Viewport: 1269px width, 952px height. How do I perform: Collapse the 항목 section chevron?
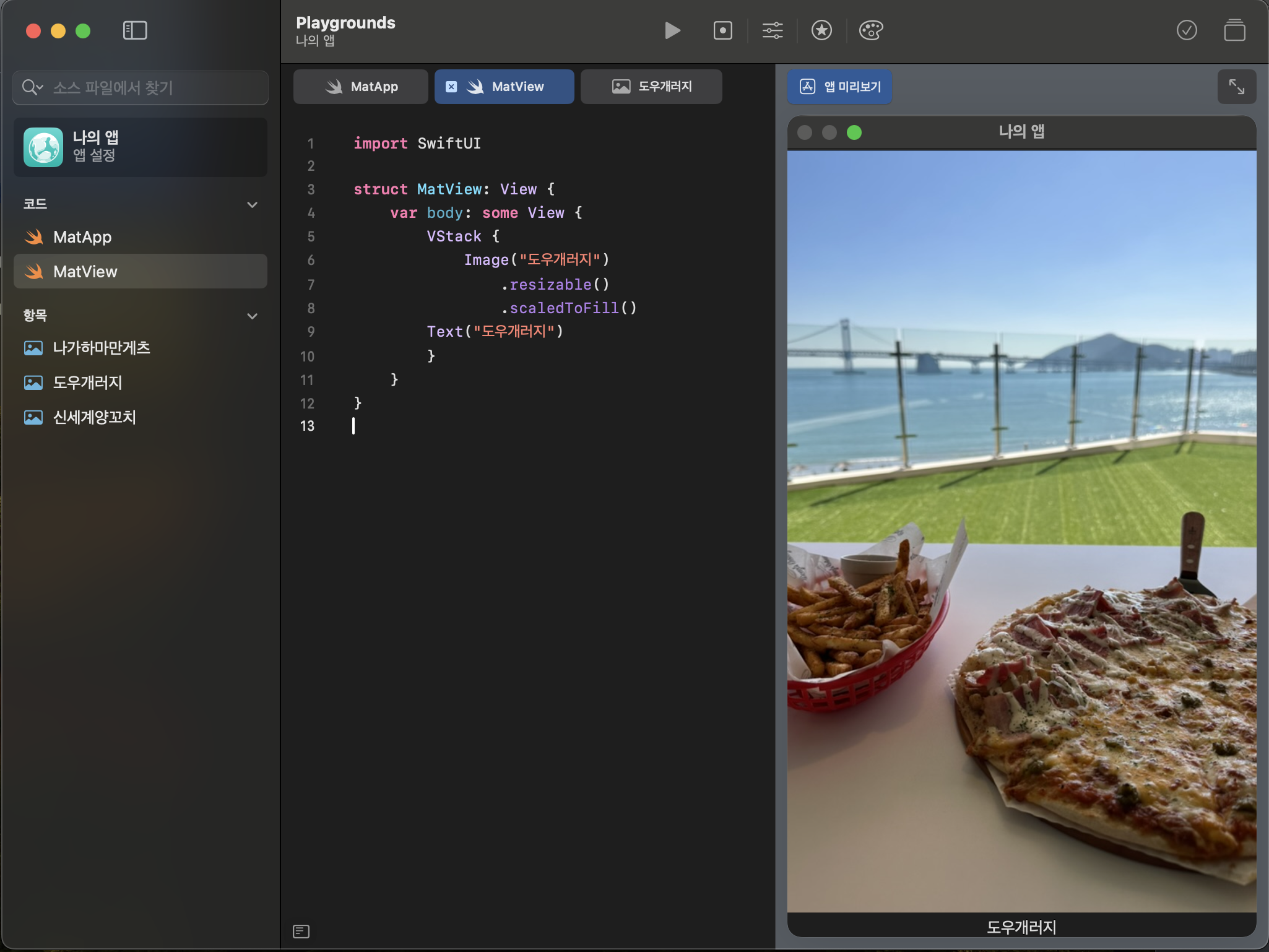point(252,316)
